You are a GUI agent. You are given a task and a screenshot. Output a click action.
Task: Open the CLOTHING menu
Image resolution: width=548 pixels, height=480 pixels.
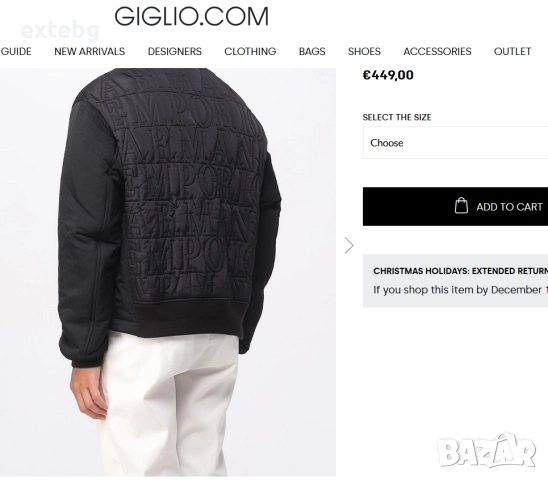(250, 51)
